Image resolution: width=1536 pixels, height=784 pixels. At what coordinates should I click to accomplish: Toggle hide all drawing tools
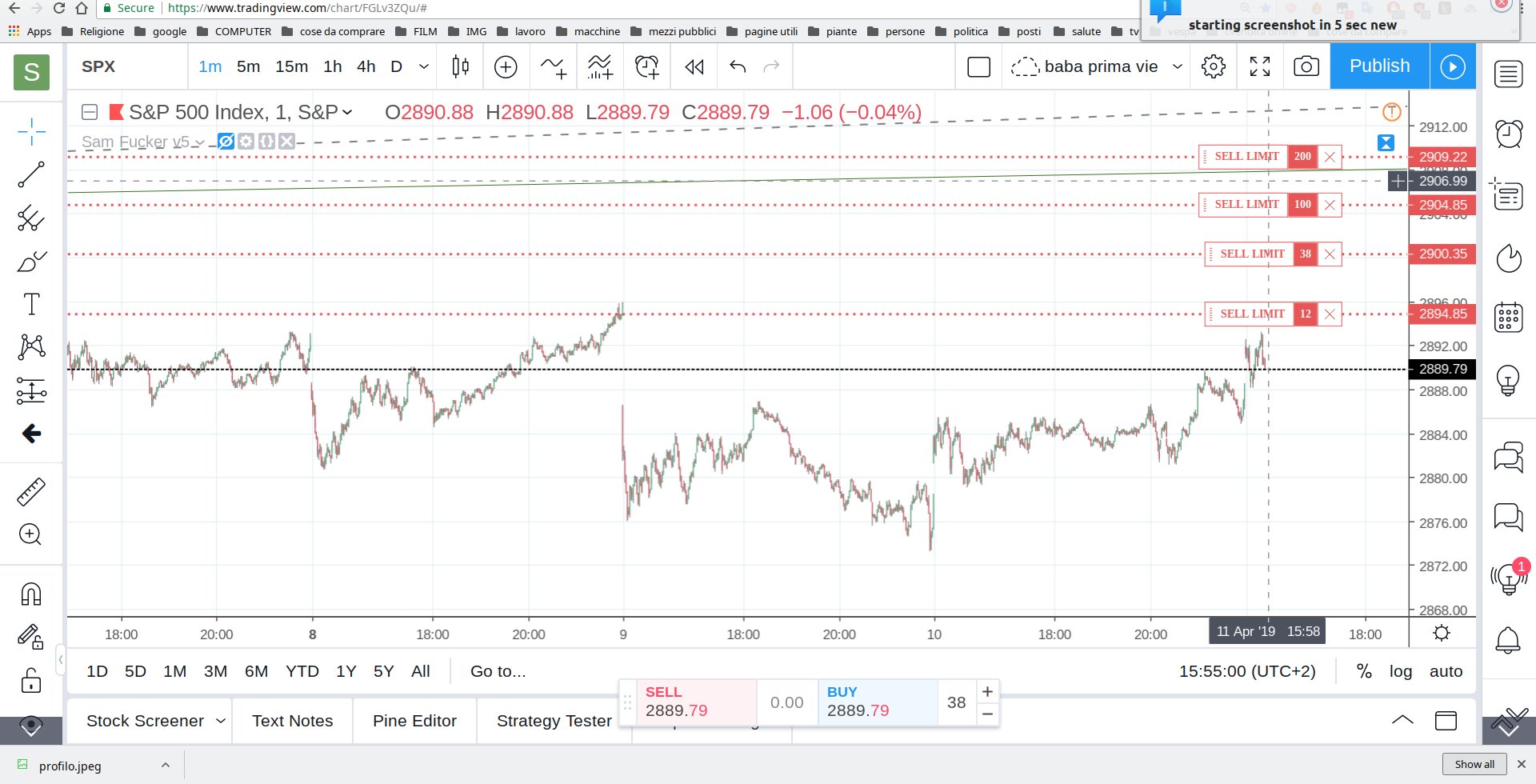coord(31,726)
